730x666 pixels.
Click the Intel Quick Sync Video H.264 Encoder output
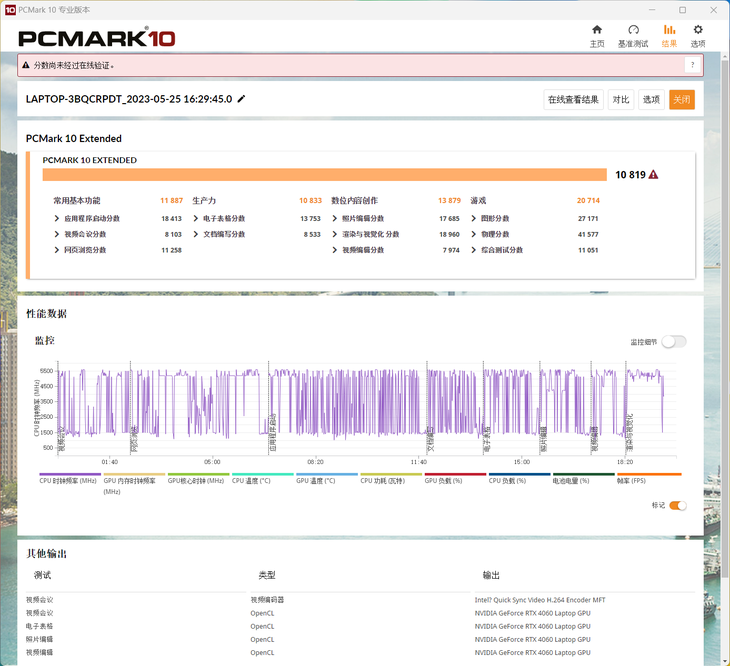pos(540,600)
